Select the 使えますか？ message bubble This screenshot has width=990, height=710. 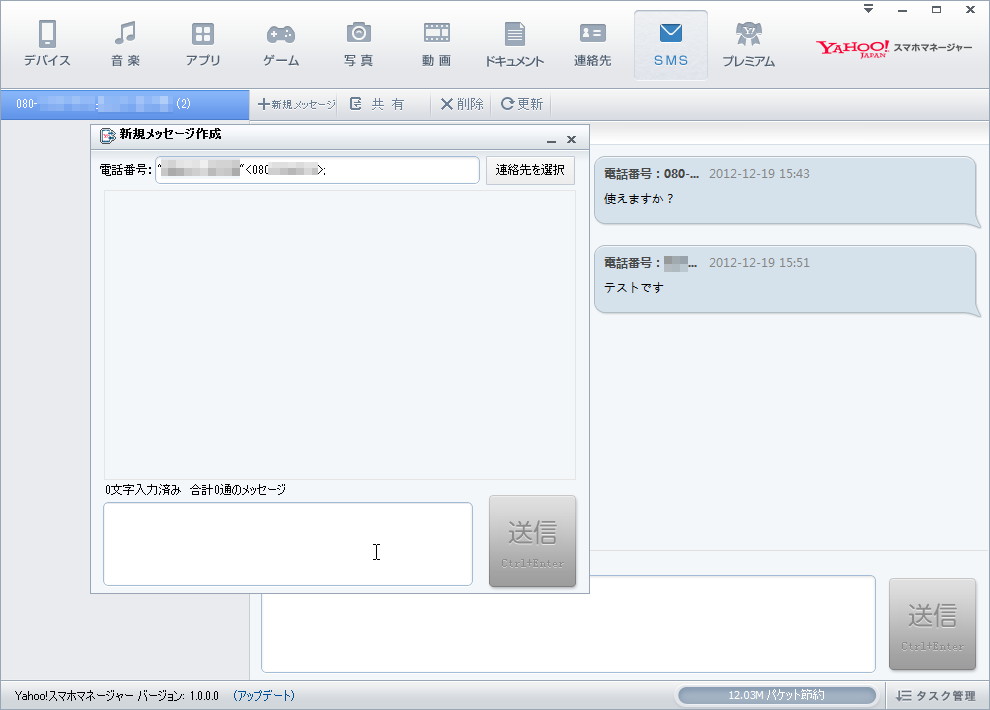point(786,192)
